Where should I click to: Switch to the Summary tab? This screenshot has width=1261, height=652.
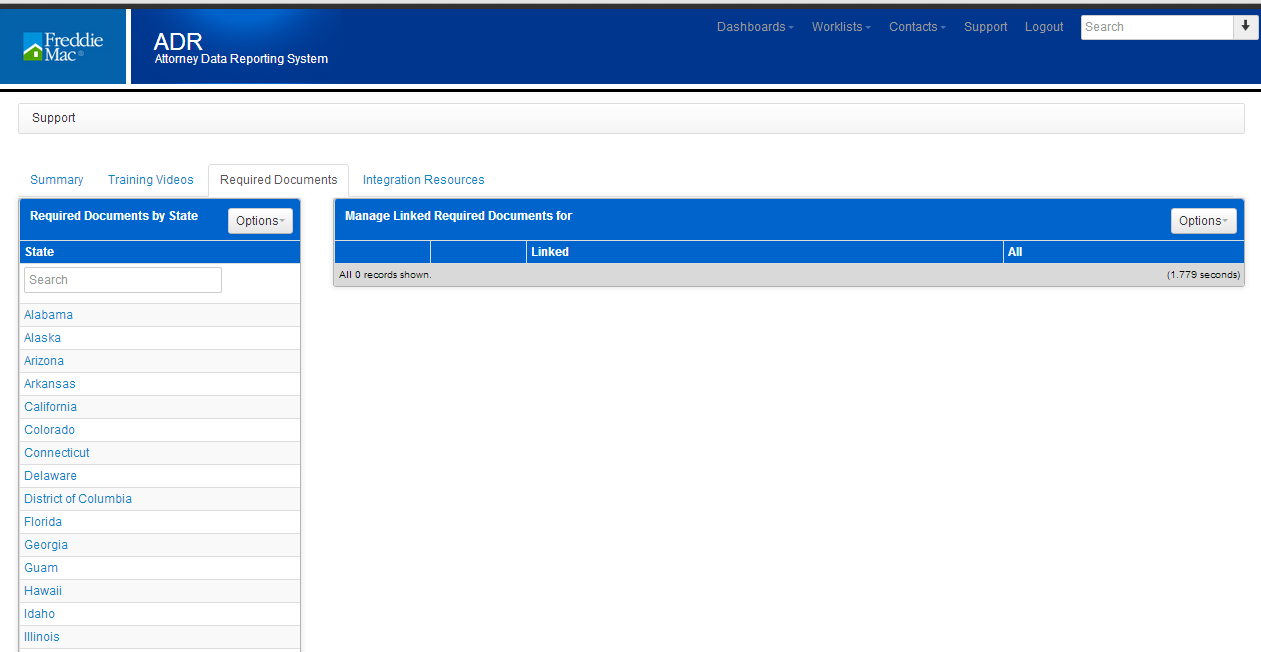[57, 180]
